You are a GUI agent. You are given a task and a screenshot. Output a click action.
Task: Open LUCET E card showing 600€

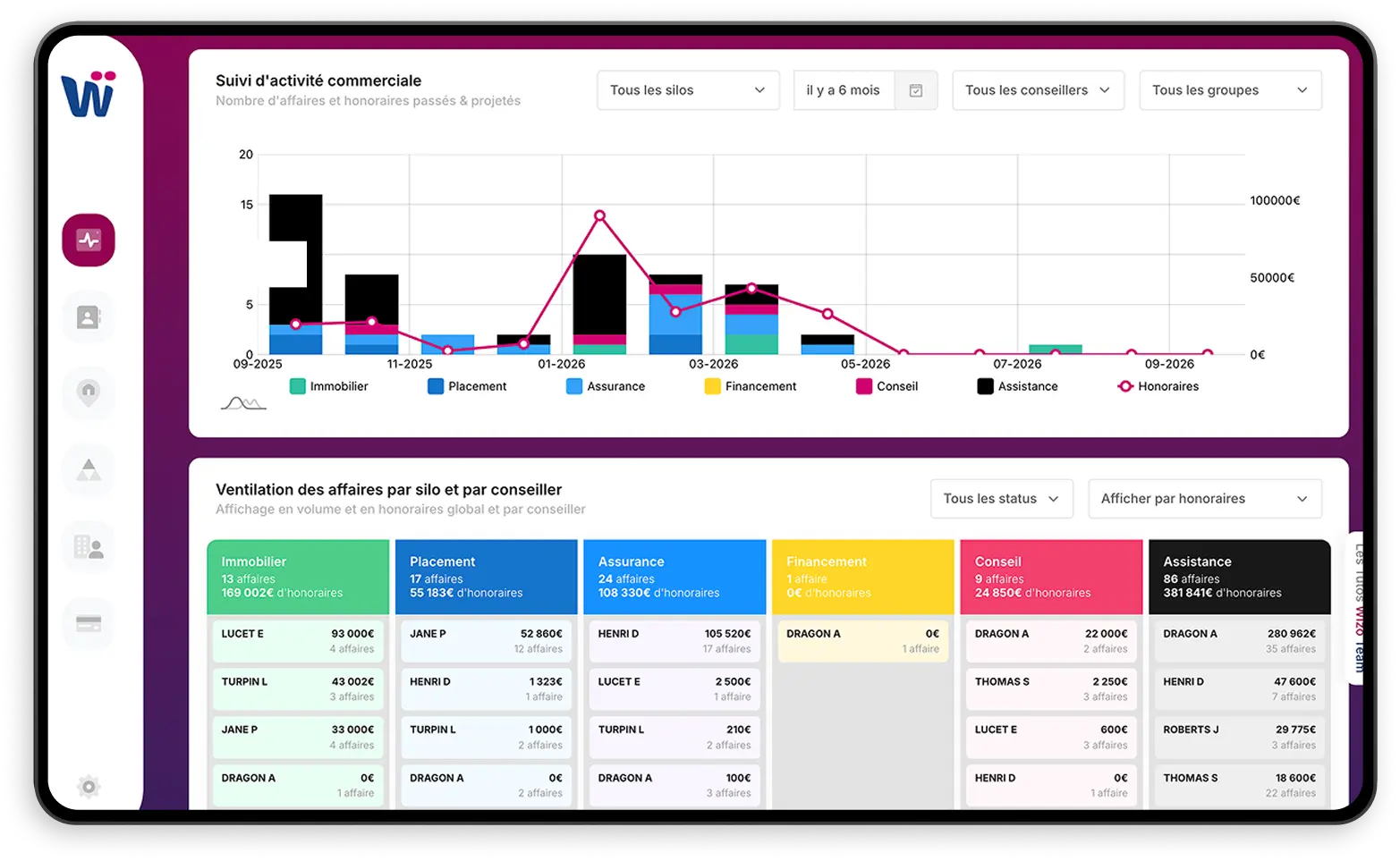1051,738
